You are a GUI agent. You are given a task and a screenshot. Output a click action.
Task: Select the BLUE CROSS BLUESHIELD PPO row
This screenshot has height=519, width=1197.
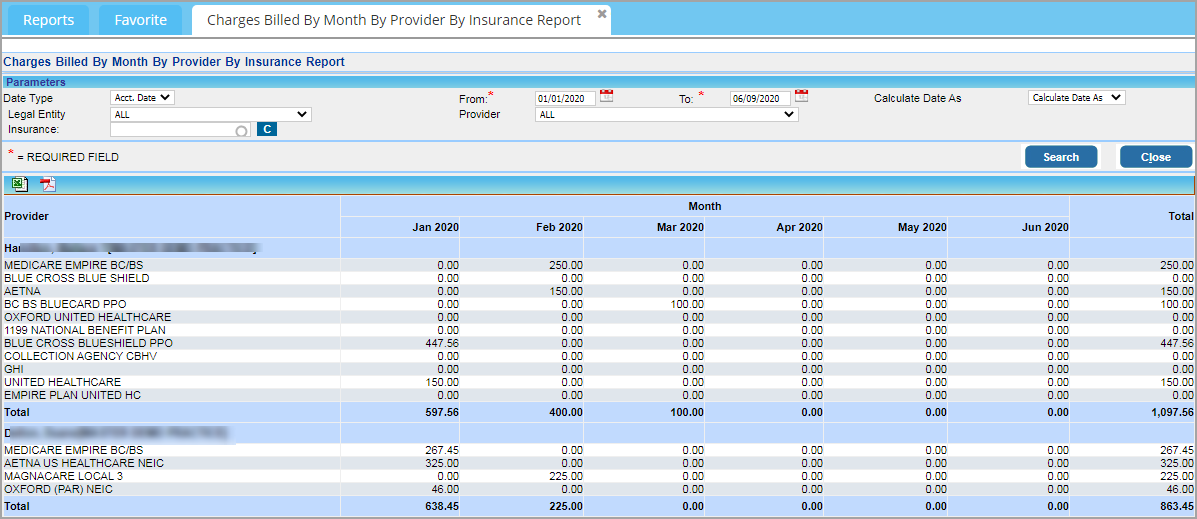tap(598, 343)
